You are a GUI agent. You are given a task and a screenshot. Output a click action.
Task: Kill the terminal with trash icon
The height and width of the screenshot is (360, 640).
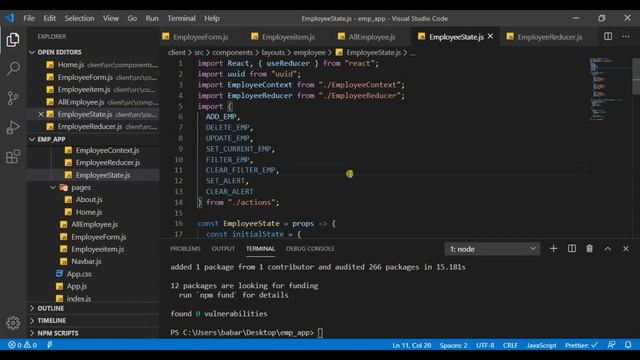pos(589,249)
